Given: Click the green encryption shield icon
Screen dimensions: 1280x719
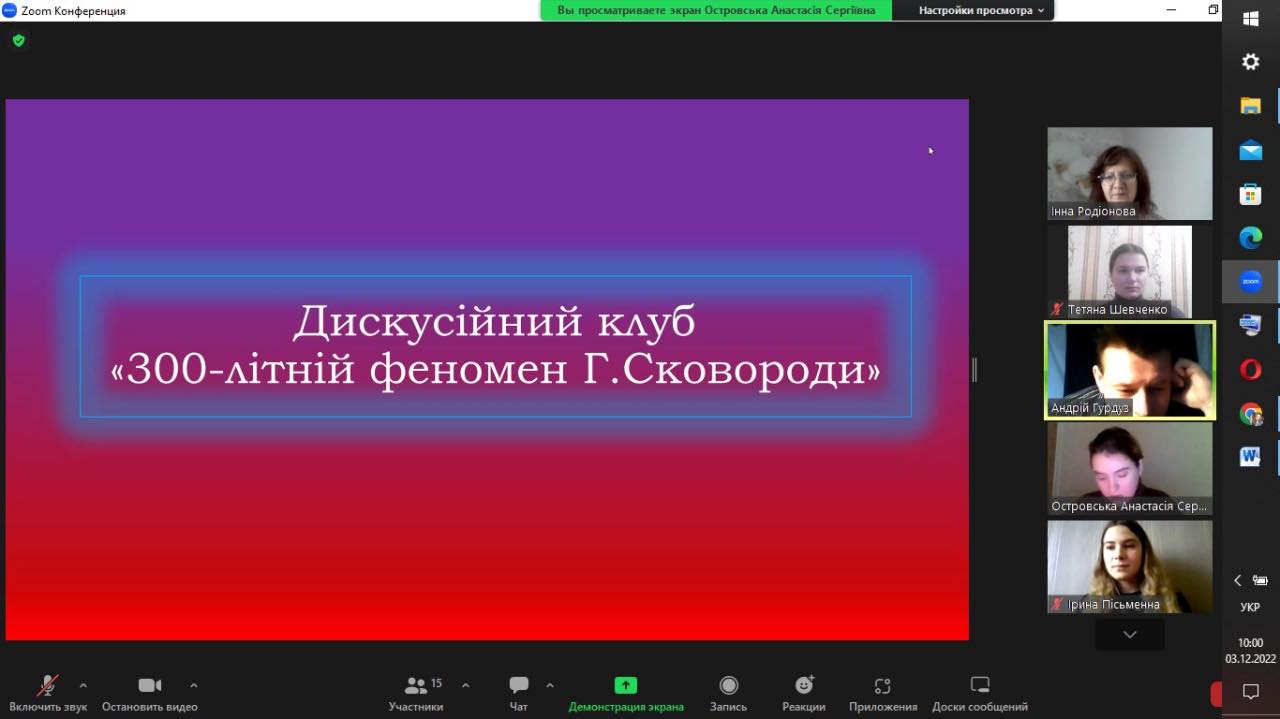Looking at the screenshot, I should click(x=18, y=41).
